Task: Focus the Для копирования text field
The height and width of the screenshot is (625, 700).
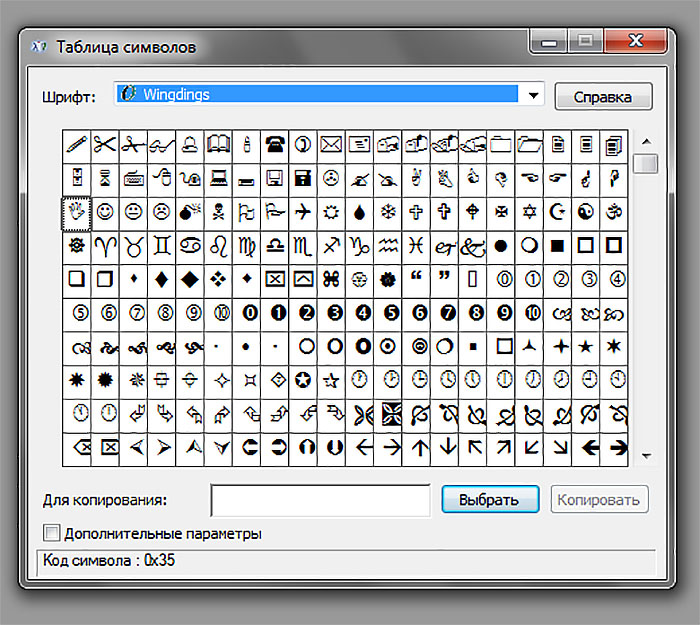Action: coord(320,500)
